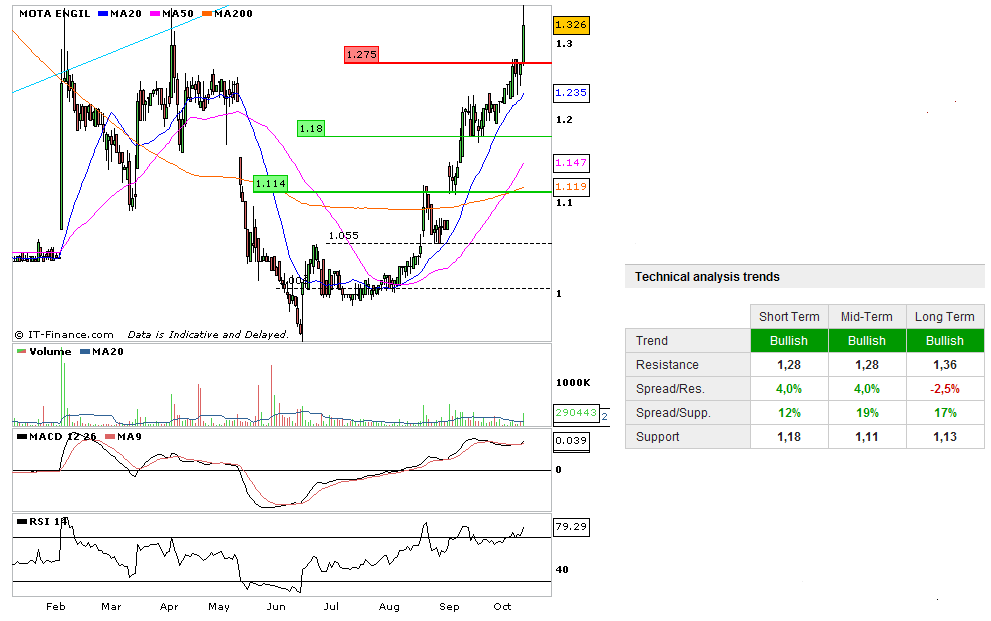The image size is (991, 621).
Task: Click the Mid-Term 19% Spread/Supp. value
Action: click(x=866, y=413)
